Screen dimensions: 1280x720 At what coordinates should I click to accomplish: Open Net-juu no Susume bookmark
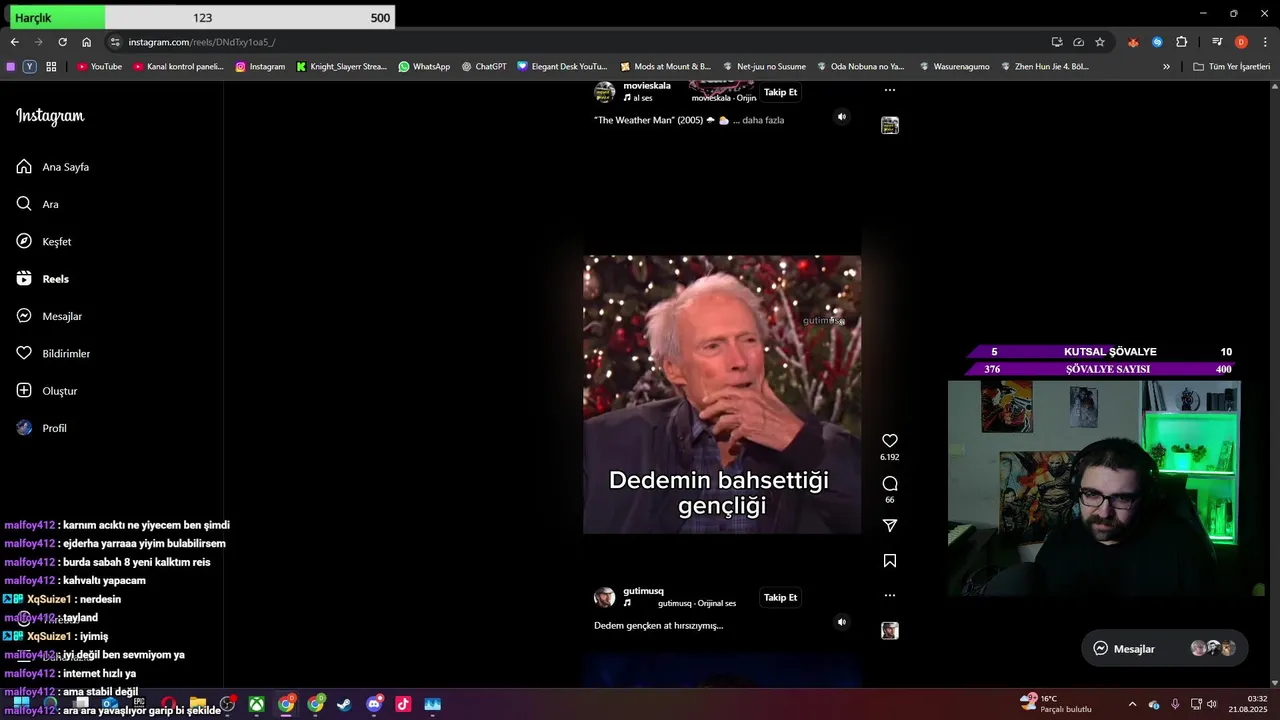pyautogui.click(x=764, y=67)
